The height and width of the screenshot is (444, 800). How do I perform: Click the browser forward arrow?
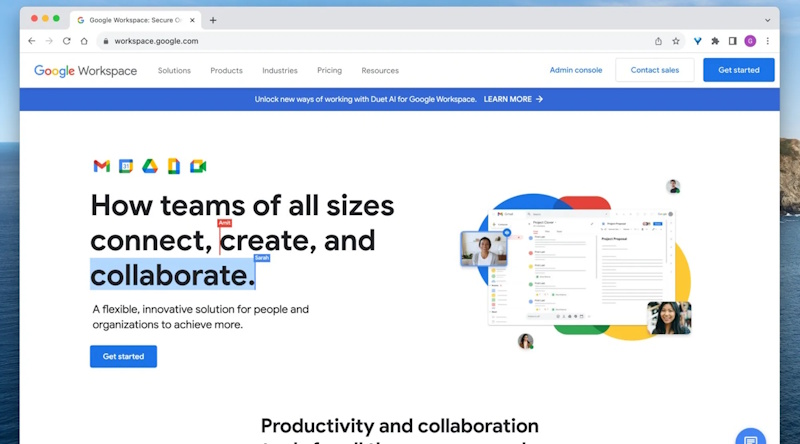click(x=49, y=41)
